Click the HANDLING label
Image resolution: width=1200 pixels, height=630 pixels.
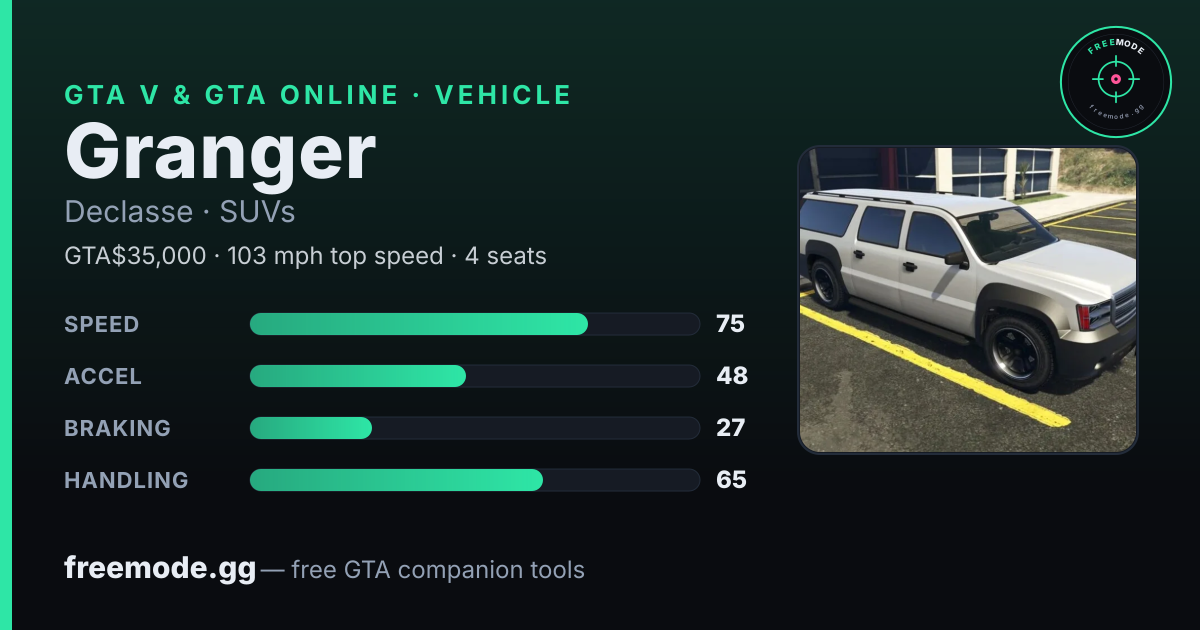pos(126,480)
